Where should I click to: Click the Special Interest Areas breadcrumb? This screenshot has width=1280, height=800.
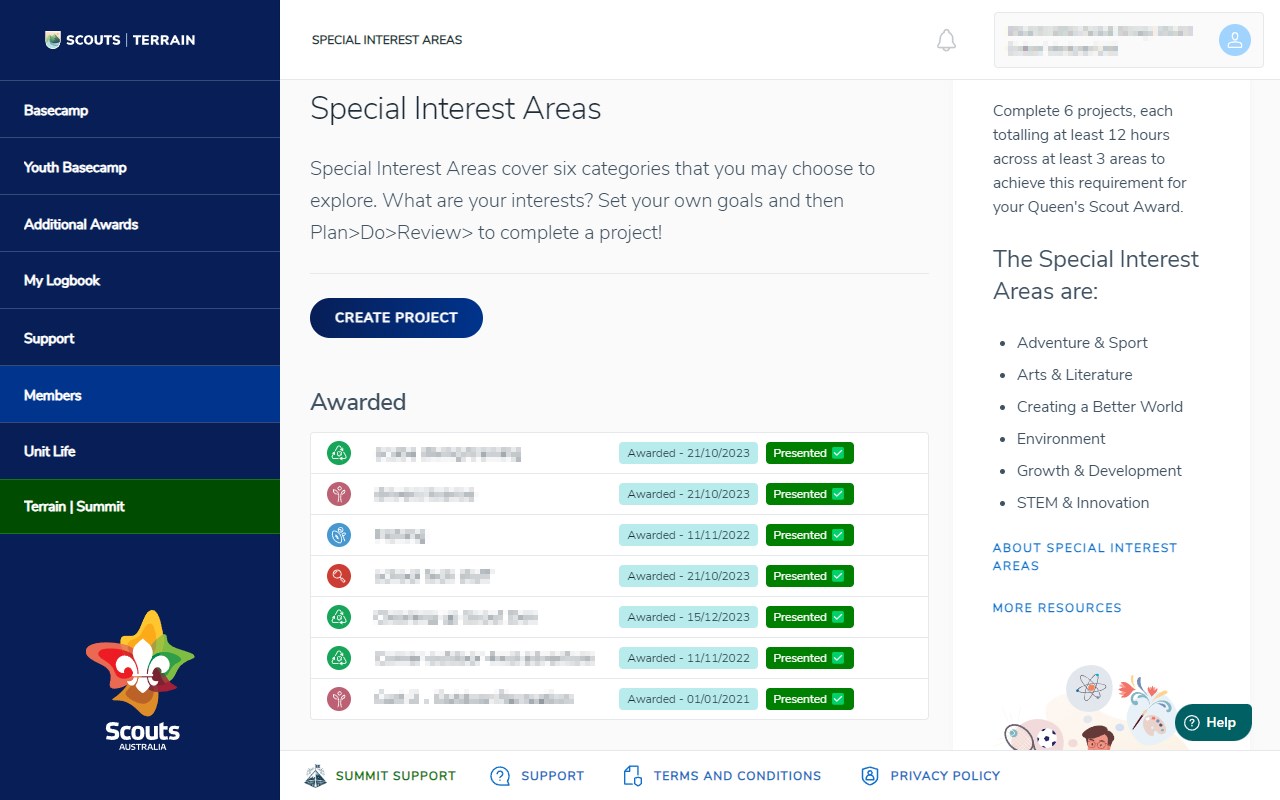coord(387,40)
